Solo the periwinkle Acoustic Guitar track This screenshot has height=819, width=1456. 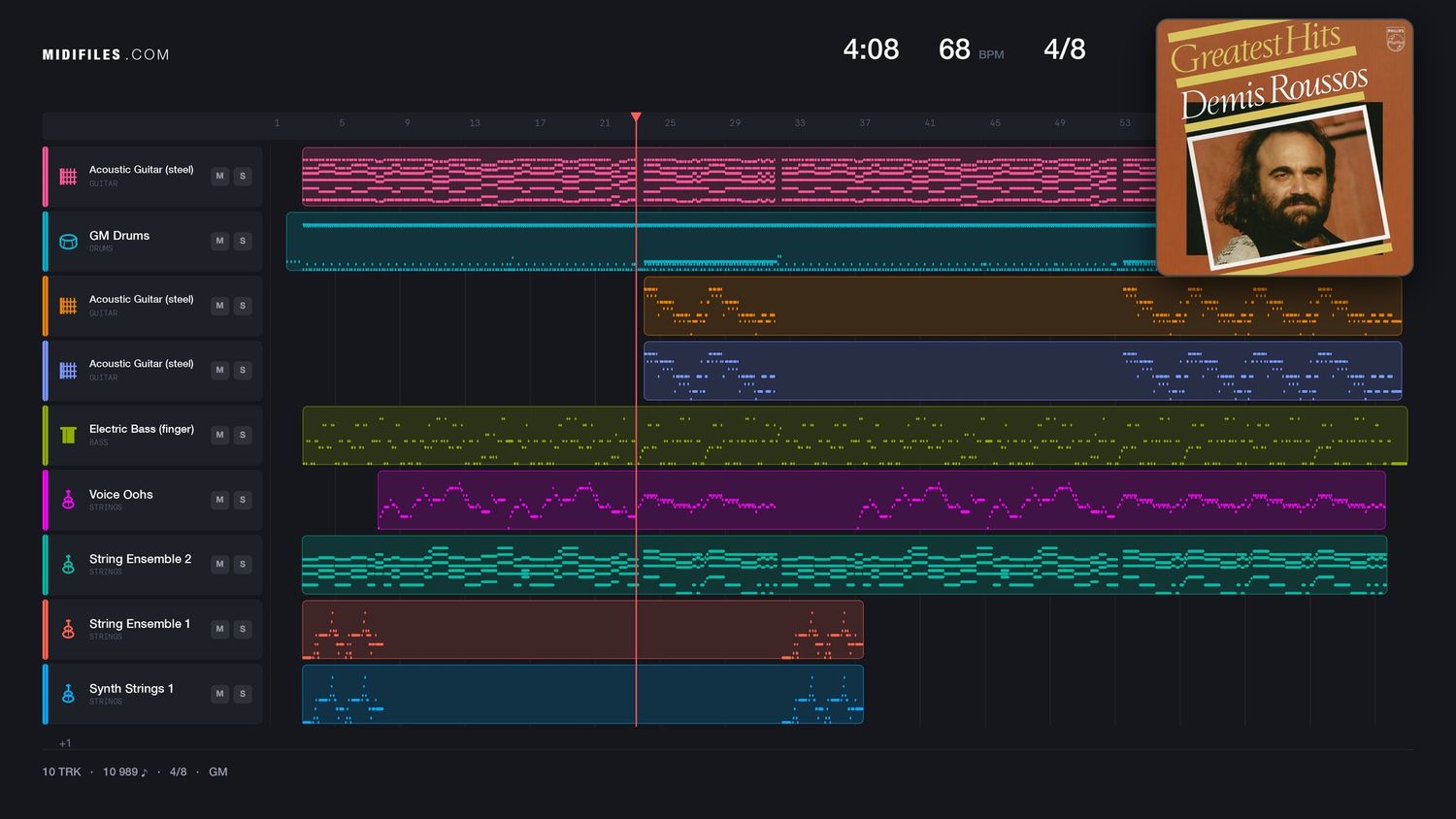pos(243,370)
